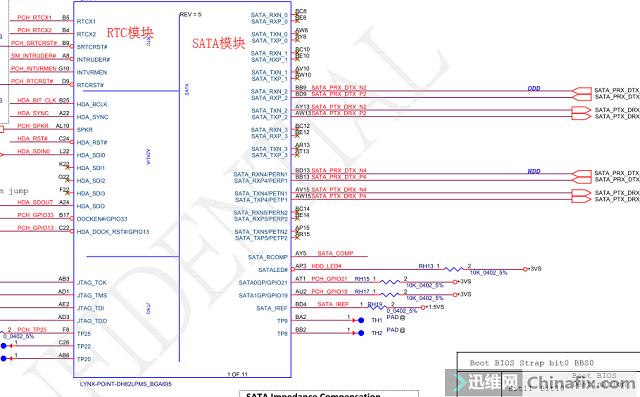Click the PCH_TP25 net label

point(32,330)
